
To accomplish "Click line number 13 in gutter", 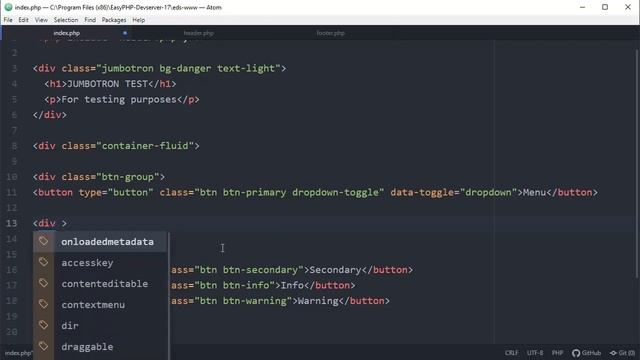I will [11, 223].
